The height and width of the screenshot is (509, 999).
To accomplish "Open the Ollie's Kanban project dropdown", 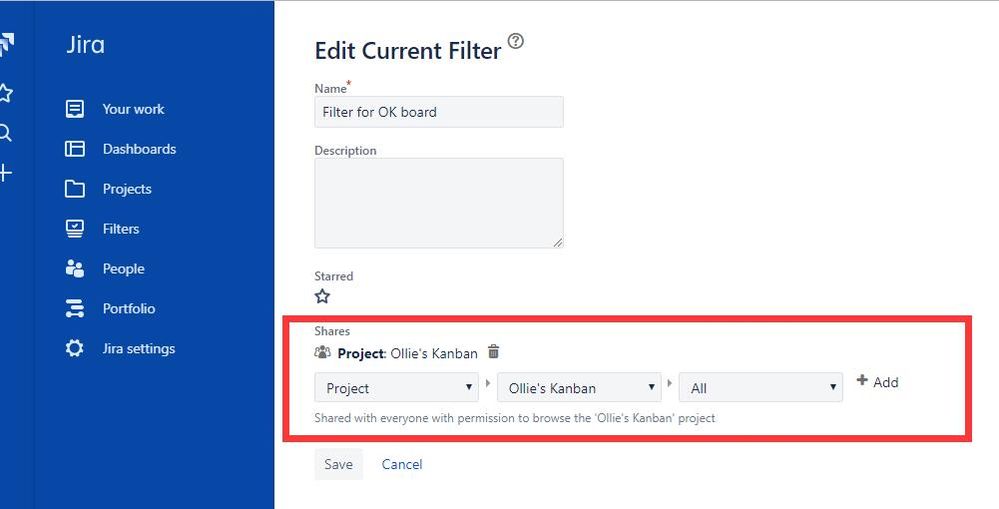I will pyautogui.click(x=579, y=388).
